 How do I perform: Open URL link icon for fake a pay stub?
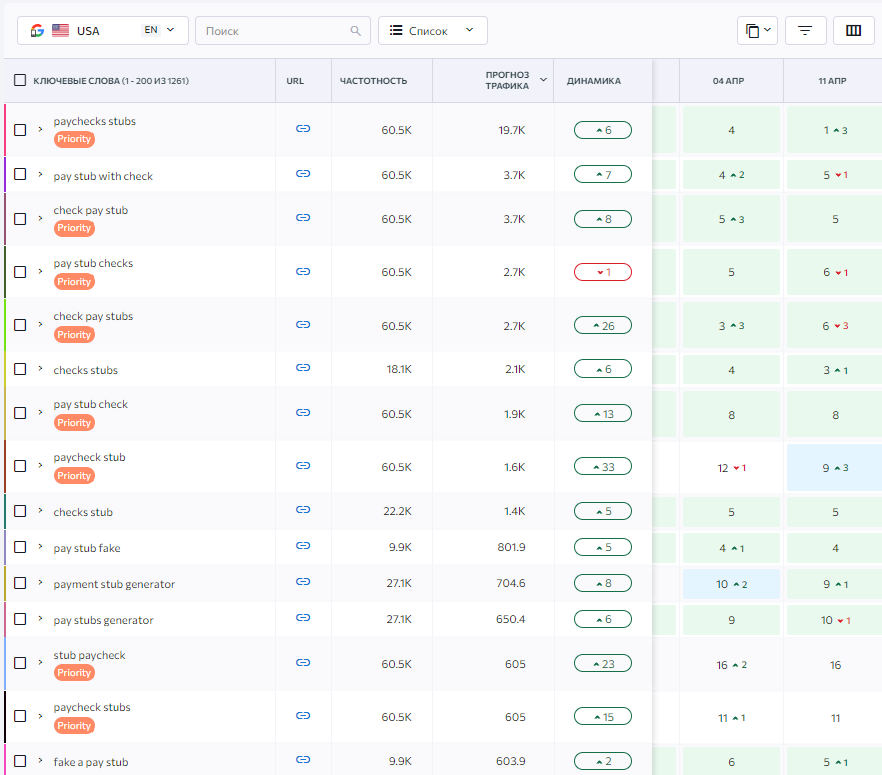pos(303,760)
